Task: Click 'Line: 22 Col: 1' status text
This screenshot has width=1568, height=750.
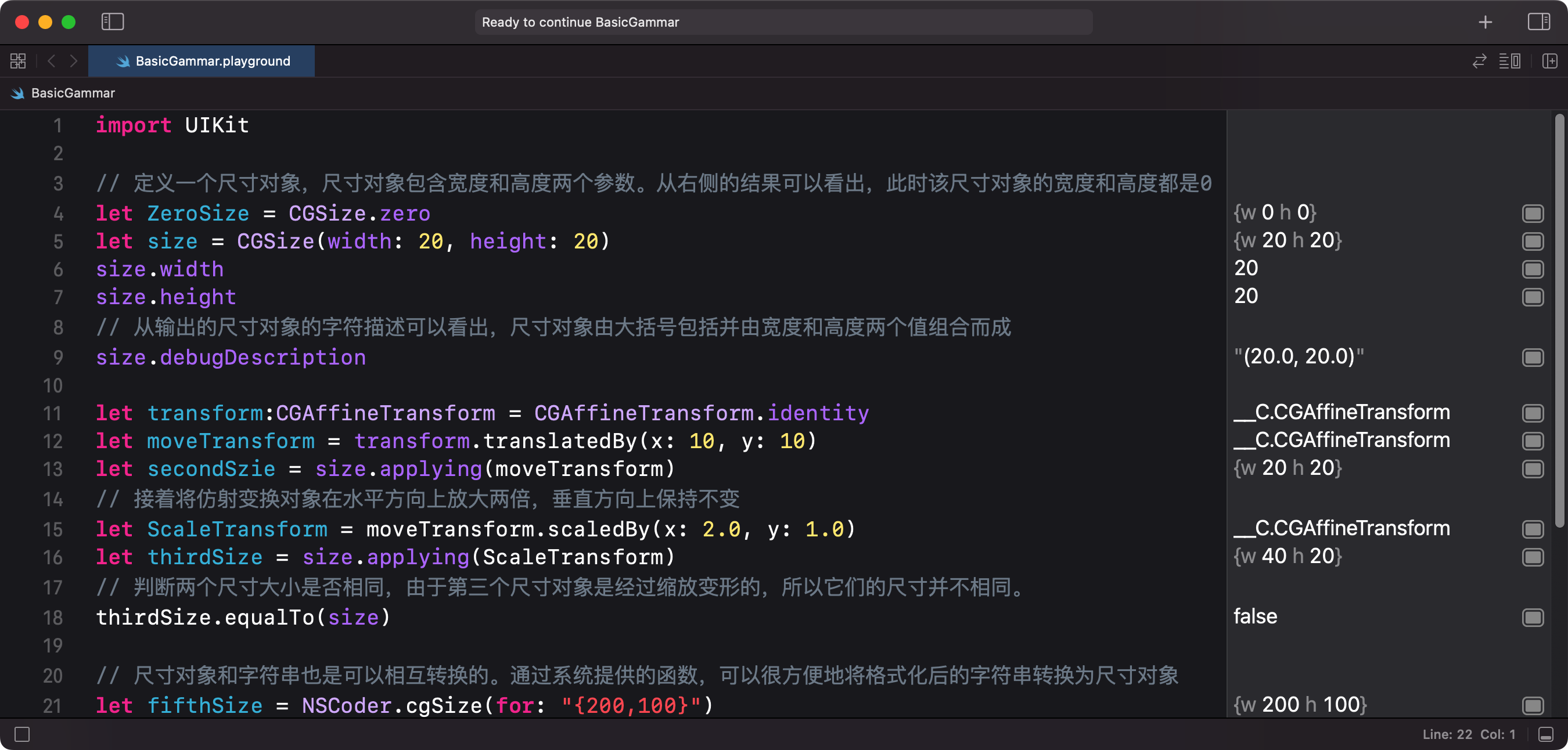Action: 1469,734
